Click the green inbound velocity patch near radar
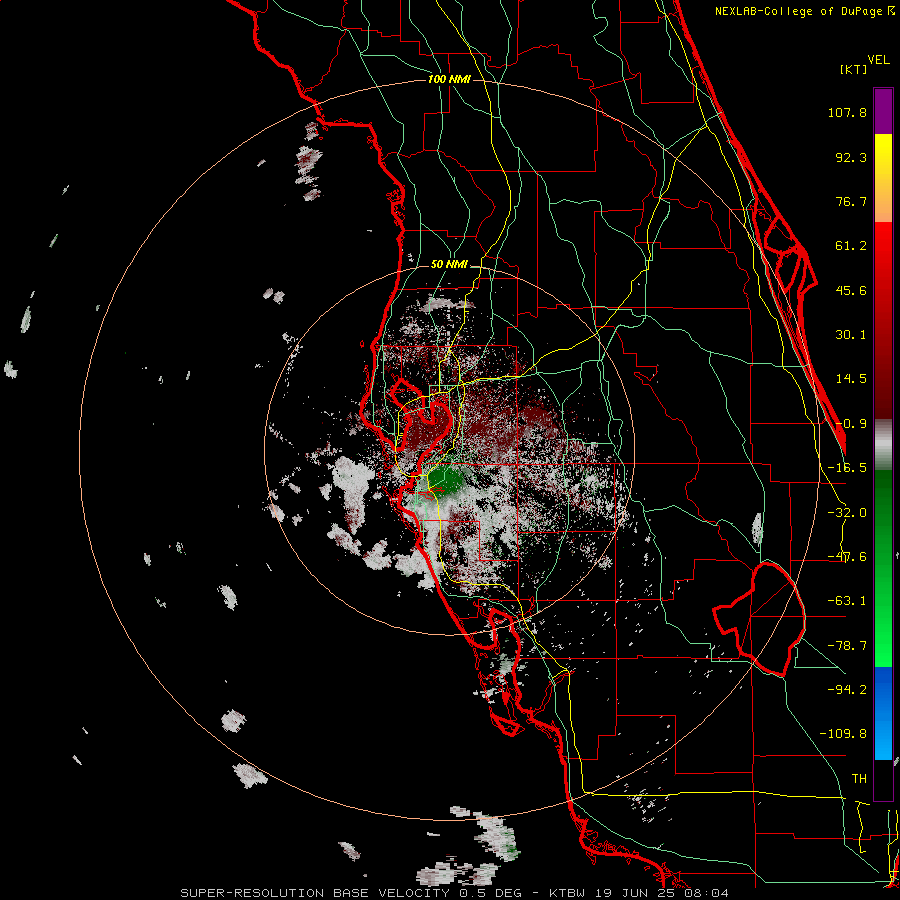Viewport: 900px width, 900px height. click(x=444, y=480)
